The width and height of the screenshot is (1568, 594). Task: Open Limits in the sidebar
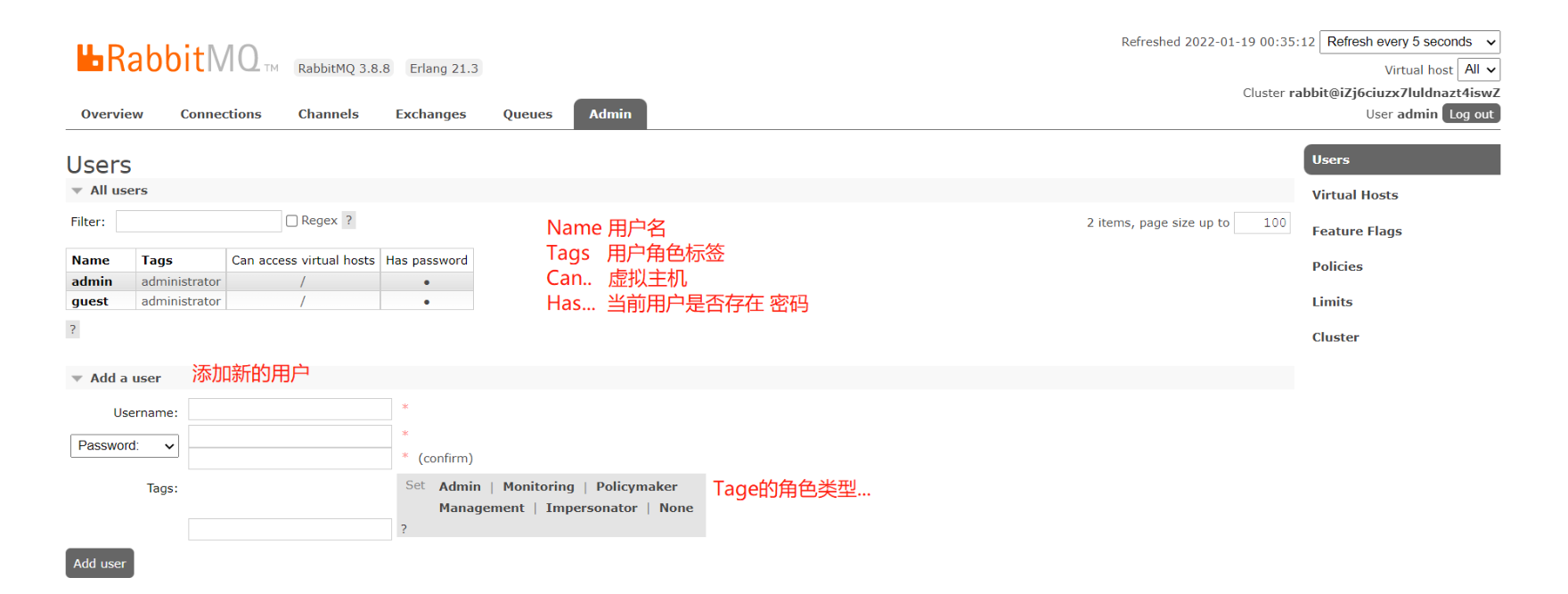point(1332,302)
